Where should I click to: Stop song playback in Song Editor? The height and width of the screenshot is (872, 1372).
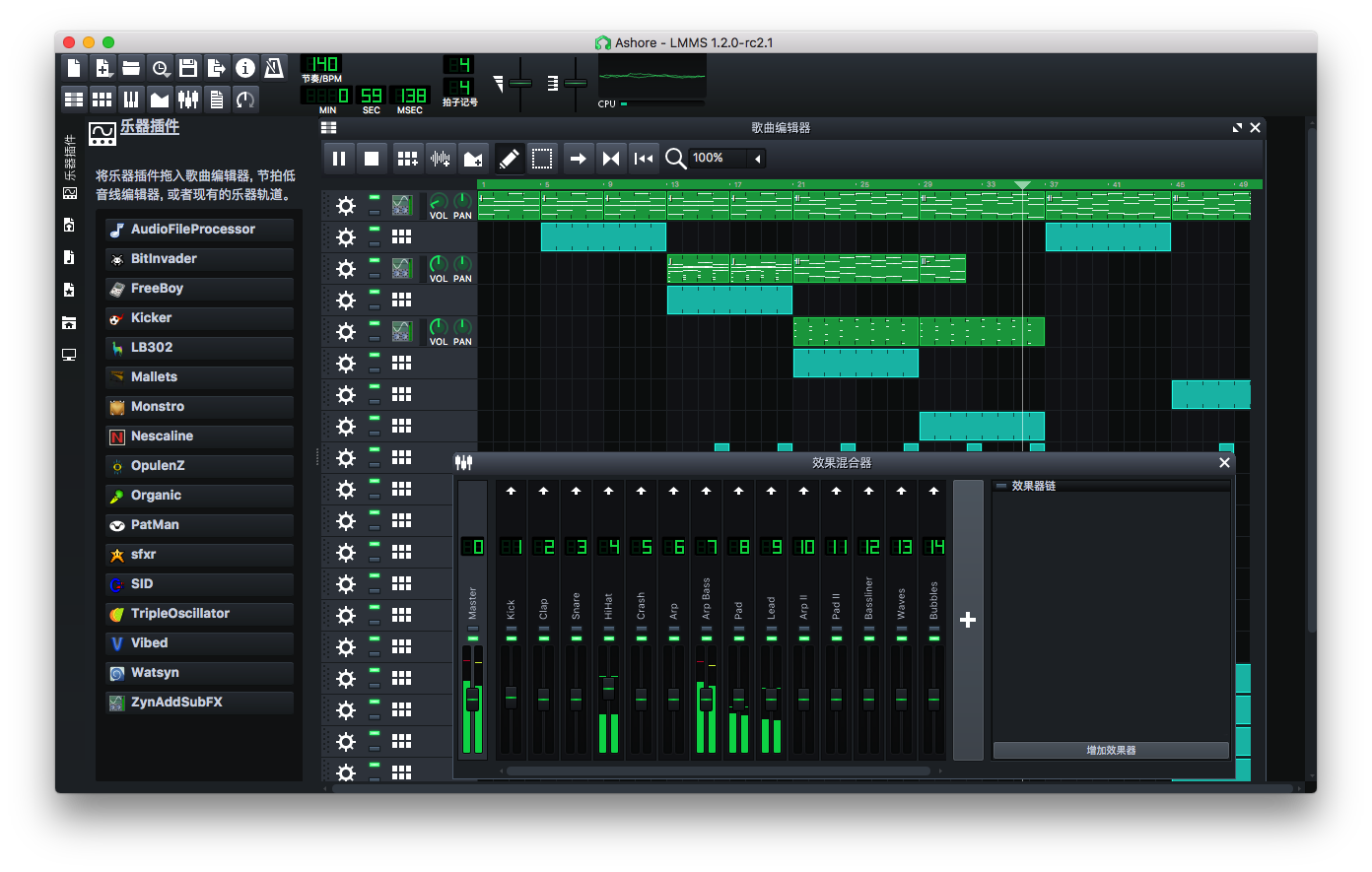(x=372, y=158)
